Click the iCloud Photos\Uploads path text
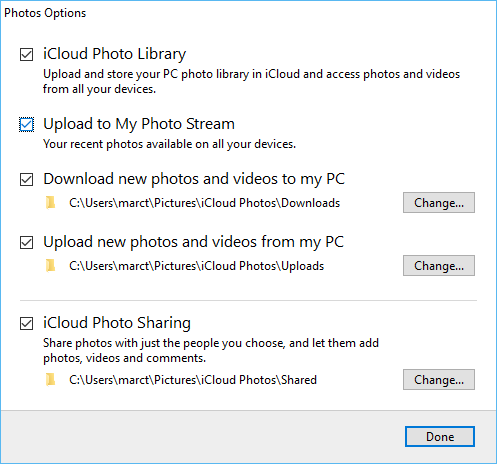The height and width of the screenshot is (464, 497). 197,266
